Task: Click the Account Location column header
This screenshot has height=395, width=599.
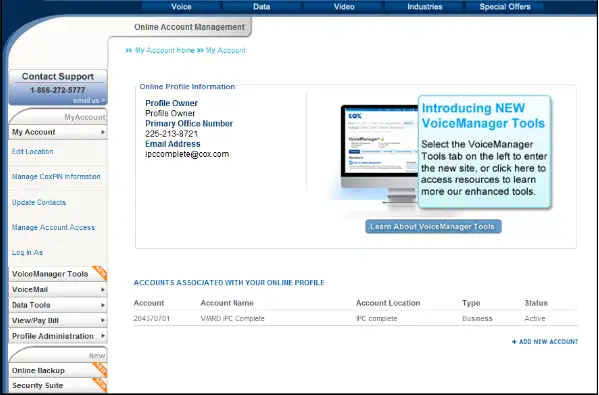Action: coord(388,303)
